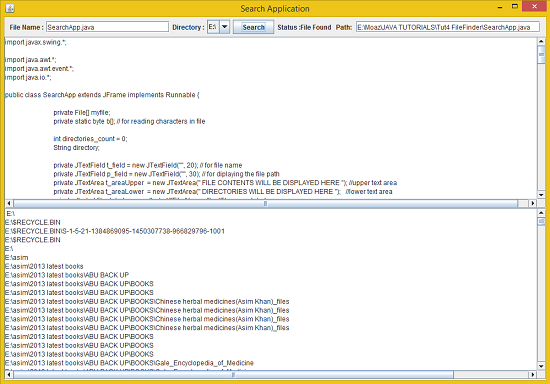Click the 'E:\asim' directory line
This screenshot has height=384, width=550.
[x=16, y=257]
